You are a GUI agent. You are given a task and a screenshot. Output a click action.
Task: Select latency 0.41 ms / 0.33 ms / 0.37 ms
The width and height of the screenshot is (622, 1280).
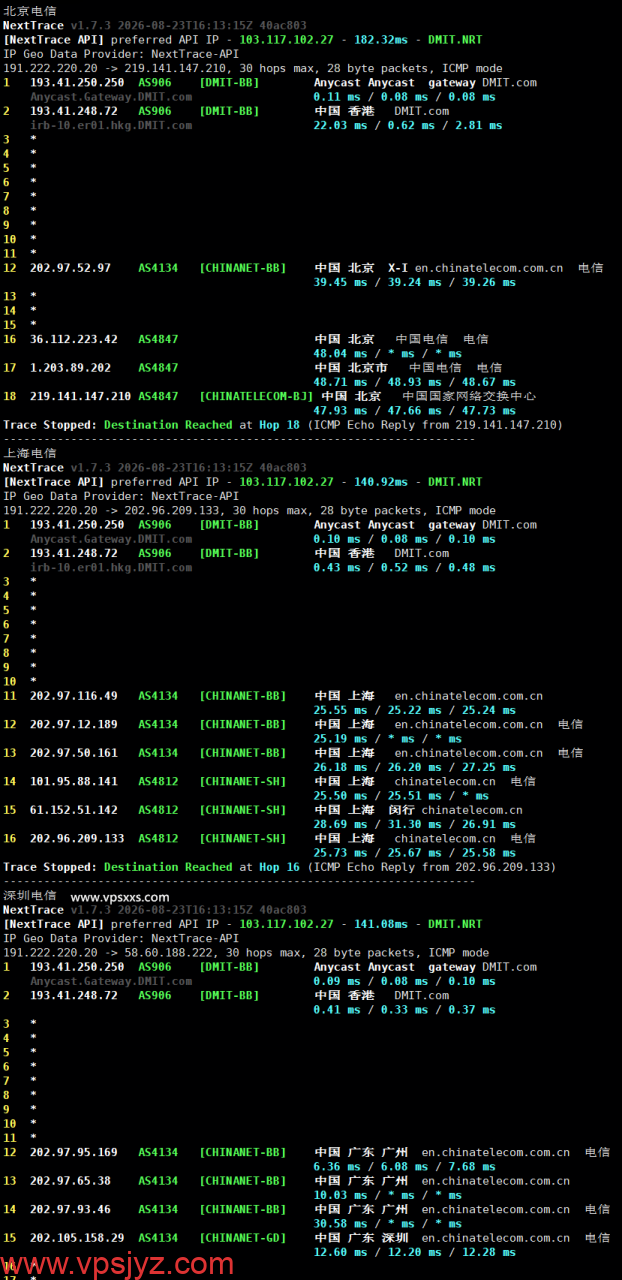tap(405, 1009)
